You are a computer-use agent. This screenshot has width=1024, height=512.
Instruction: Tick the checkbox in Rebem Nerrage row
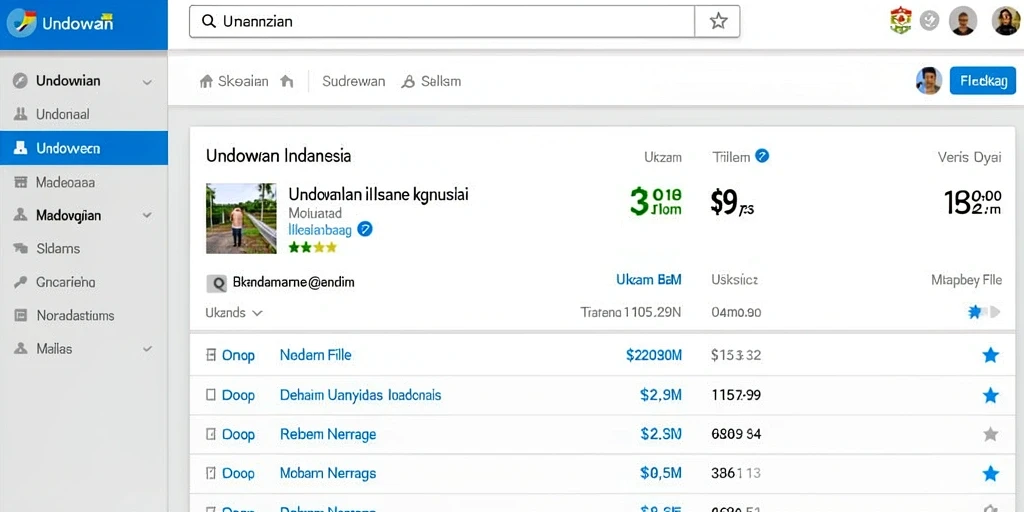210,434
